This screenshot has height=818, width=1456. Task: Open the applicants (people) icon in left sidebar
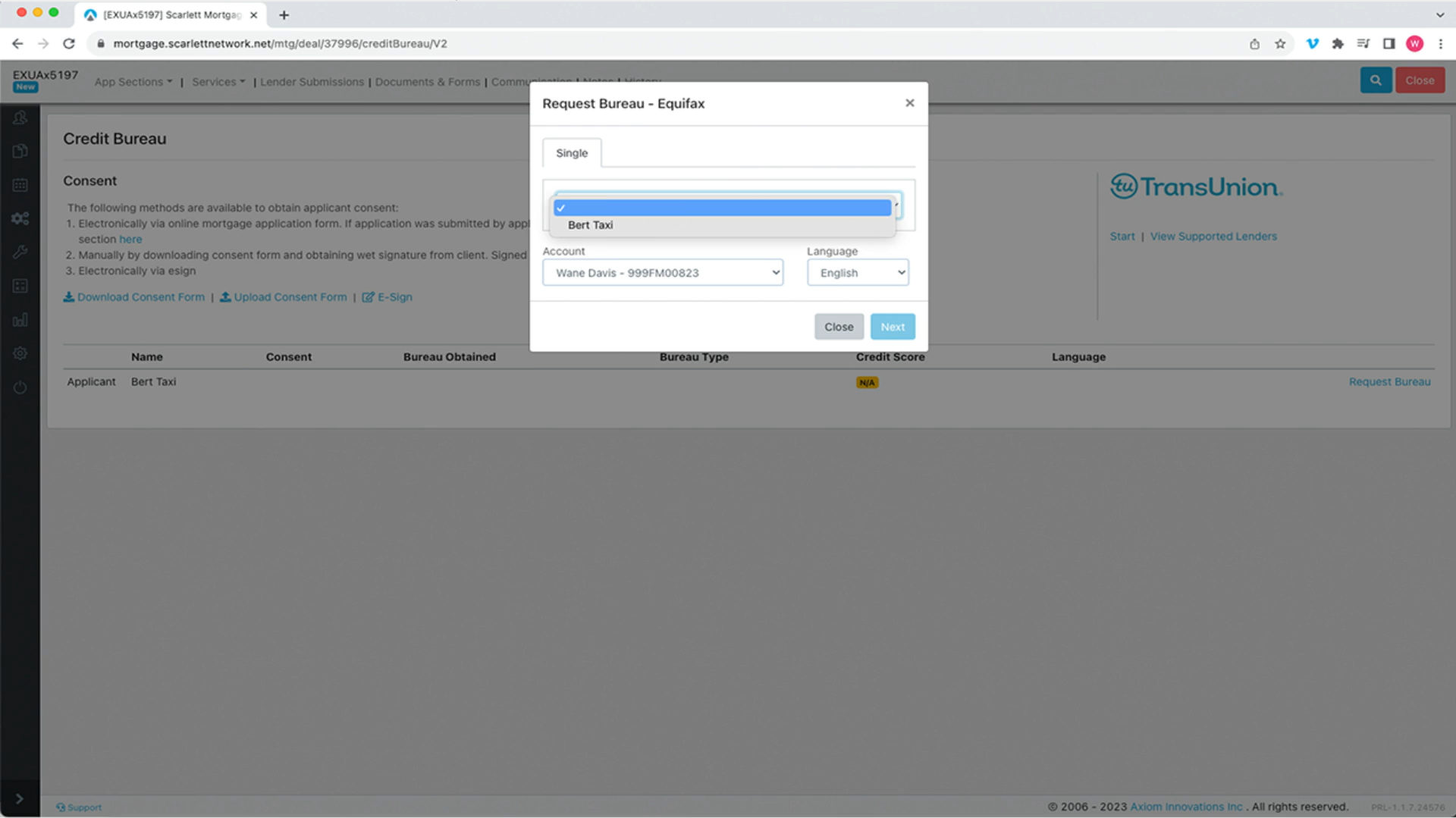[20, 118]
